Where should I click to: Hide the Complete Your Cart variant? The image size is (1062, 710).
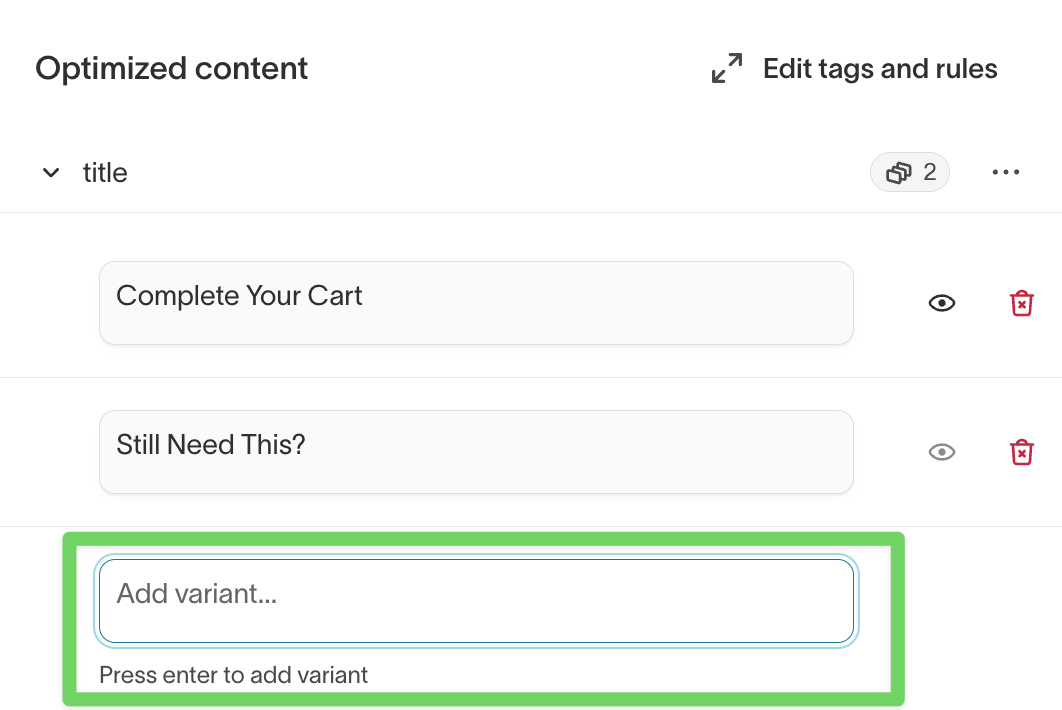[x=941, y=303]
